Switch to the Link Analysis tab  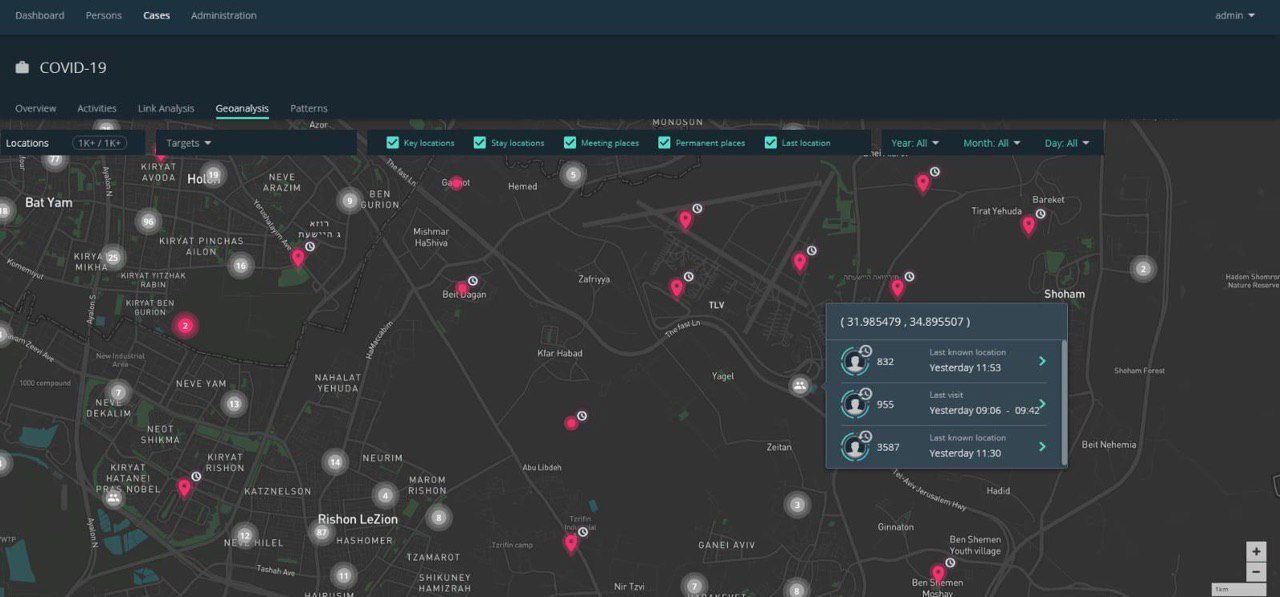pos(166,108)
